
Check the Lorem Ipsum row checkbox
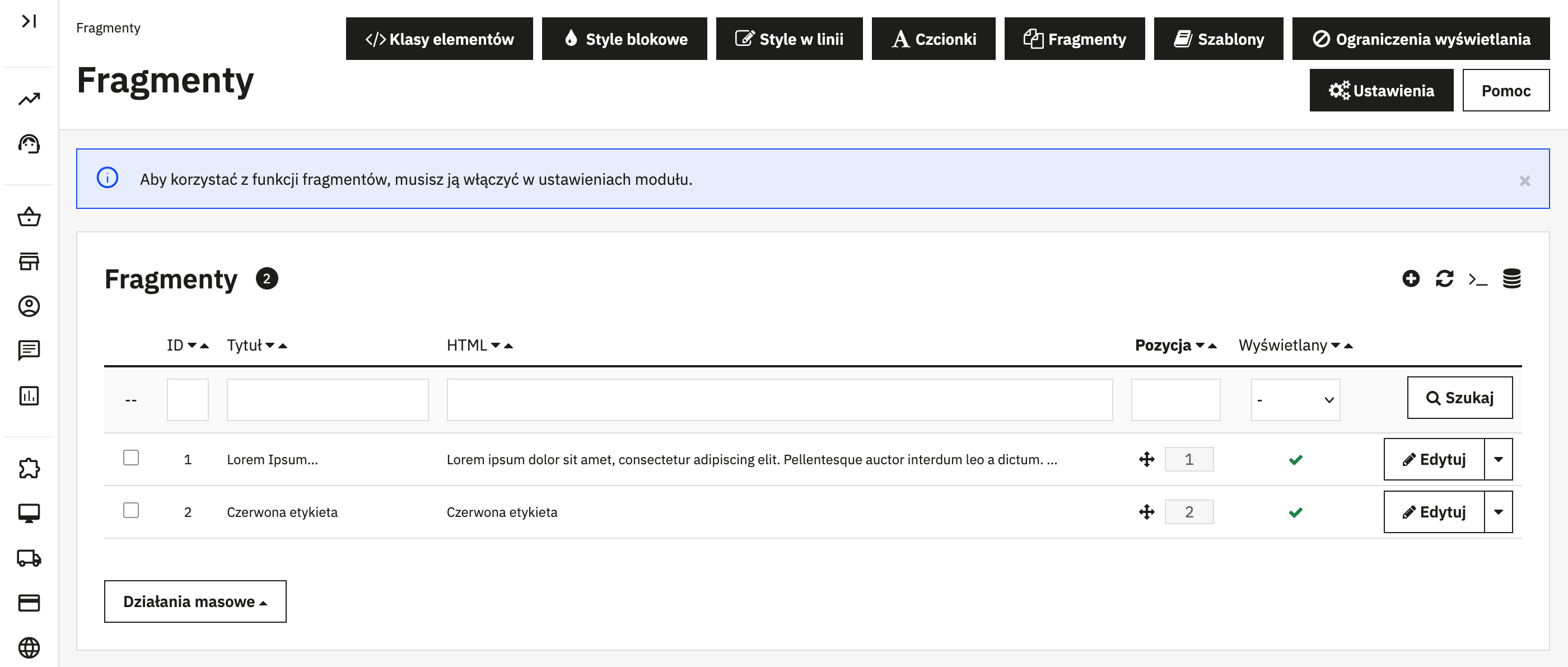[x=131, y=458]
